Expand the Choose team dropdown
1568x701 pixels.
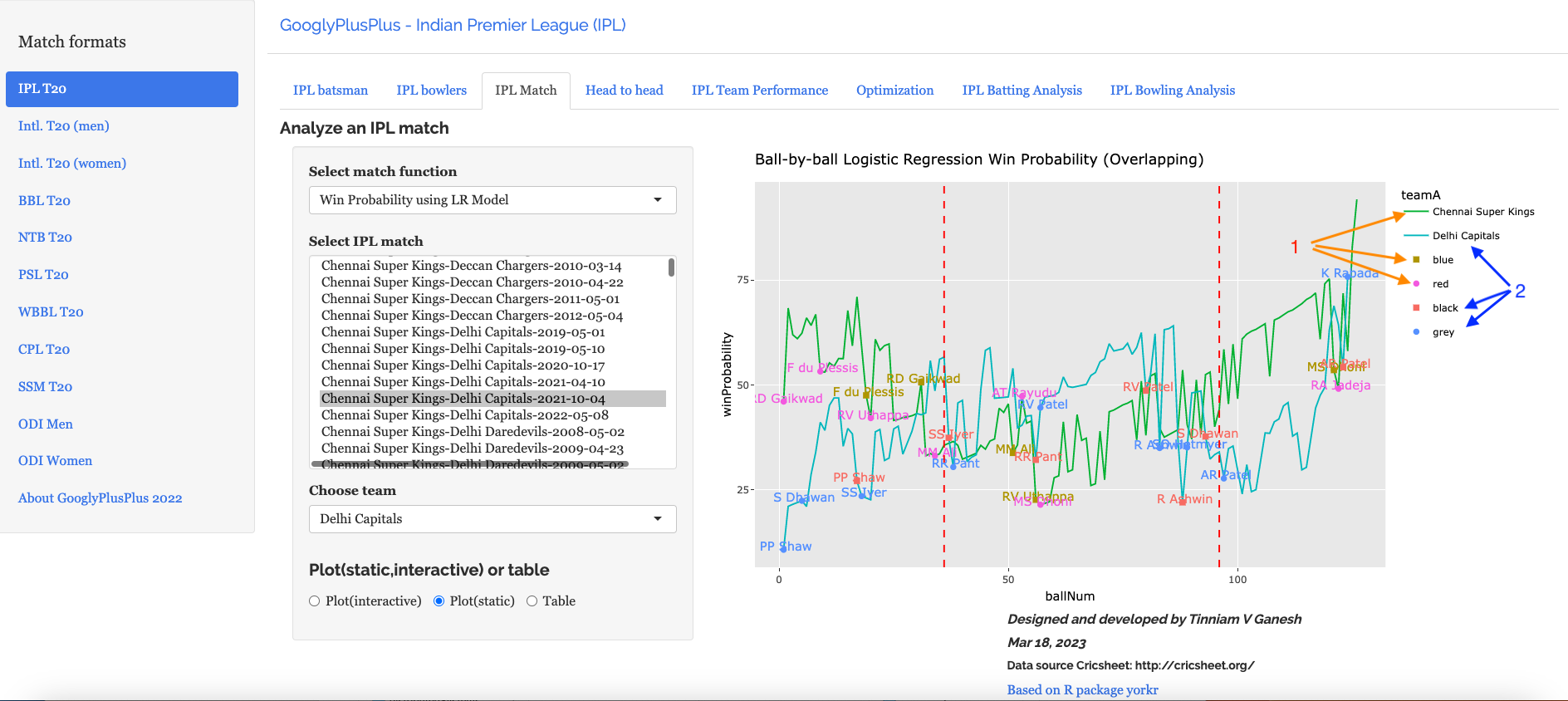[492, 519]
